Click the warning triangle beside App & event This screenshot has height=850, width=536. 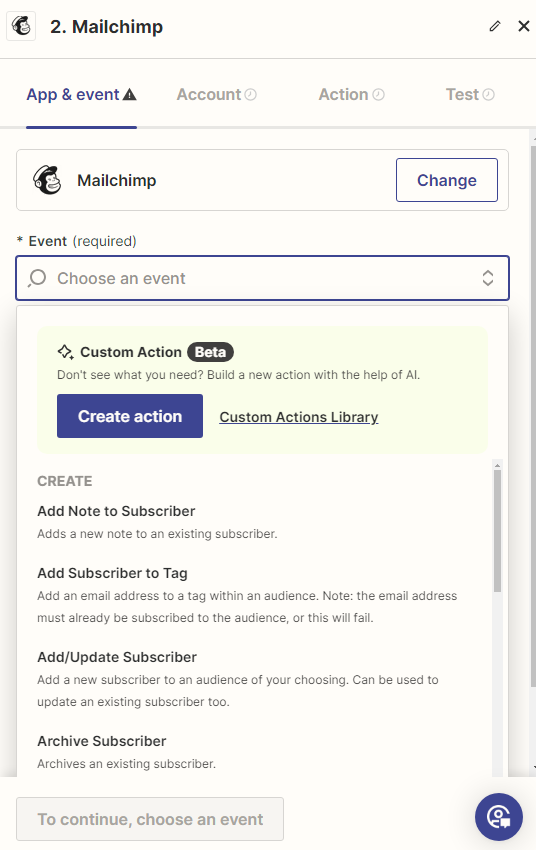[x=130, y=95]
